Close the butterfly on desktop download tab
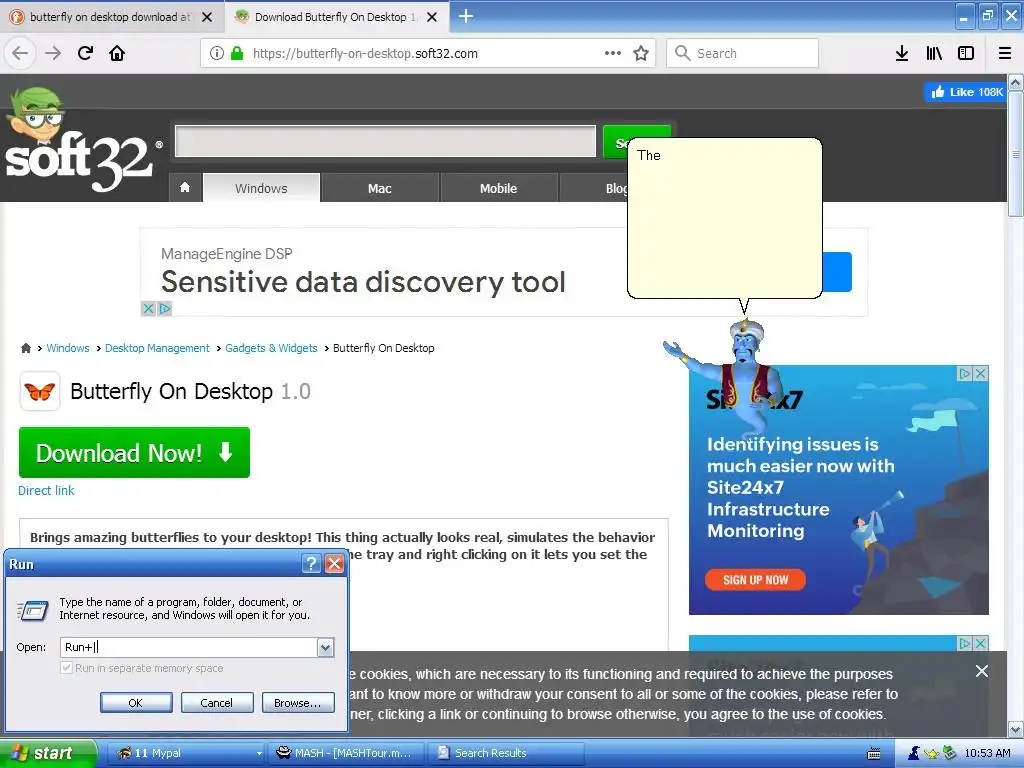This screenshot has width=1024, height=768. 207,17
